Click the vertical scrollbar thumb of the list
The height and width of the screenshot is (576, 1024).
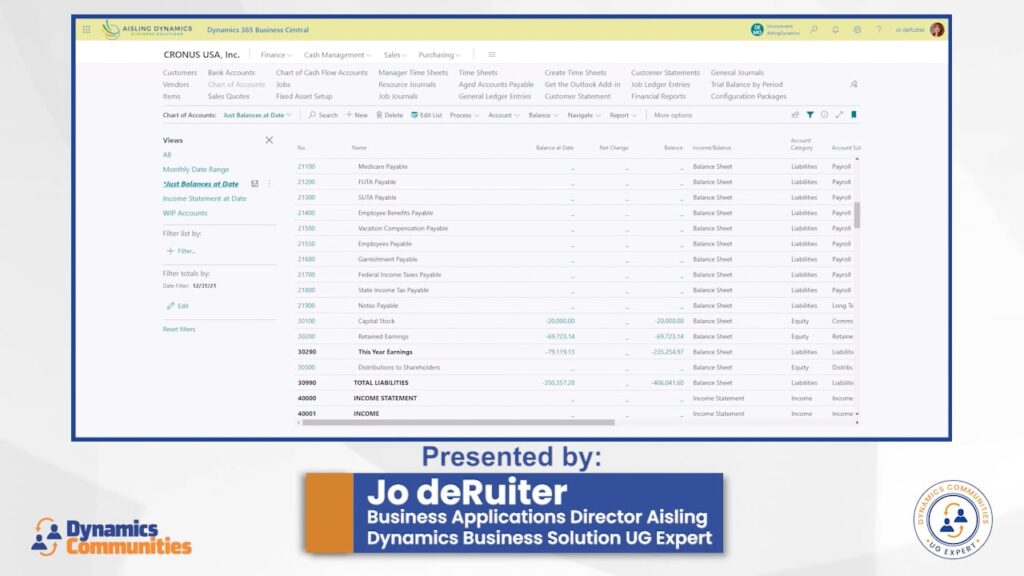point(857,215)
